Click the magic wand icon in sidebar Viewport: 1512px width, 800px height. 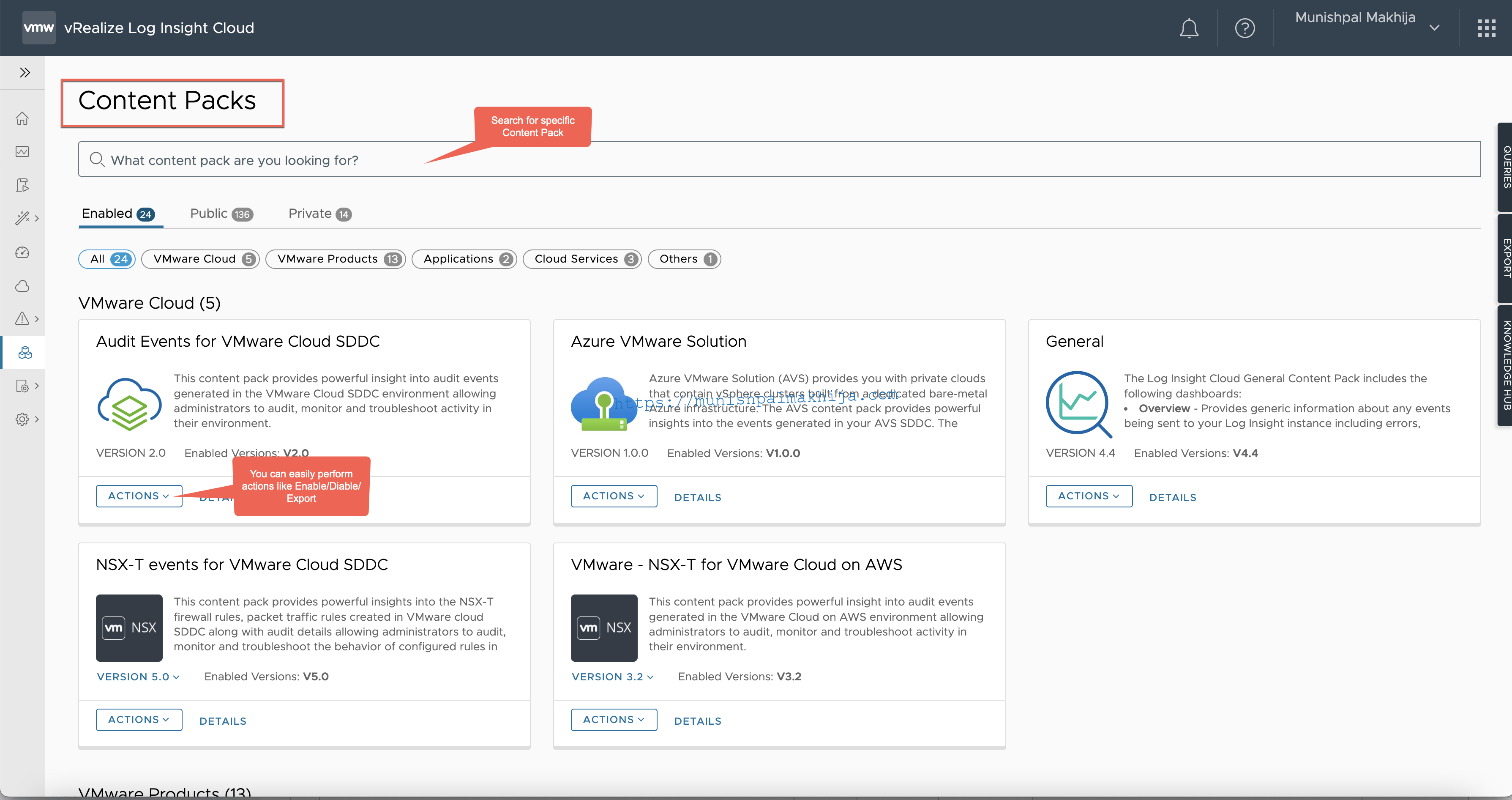pyautogui.click(x=22, y=219)
